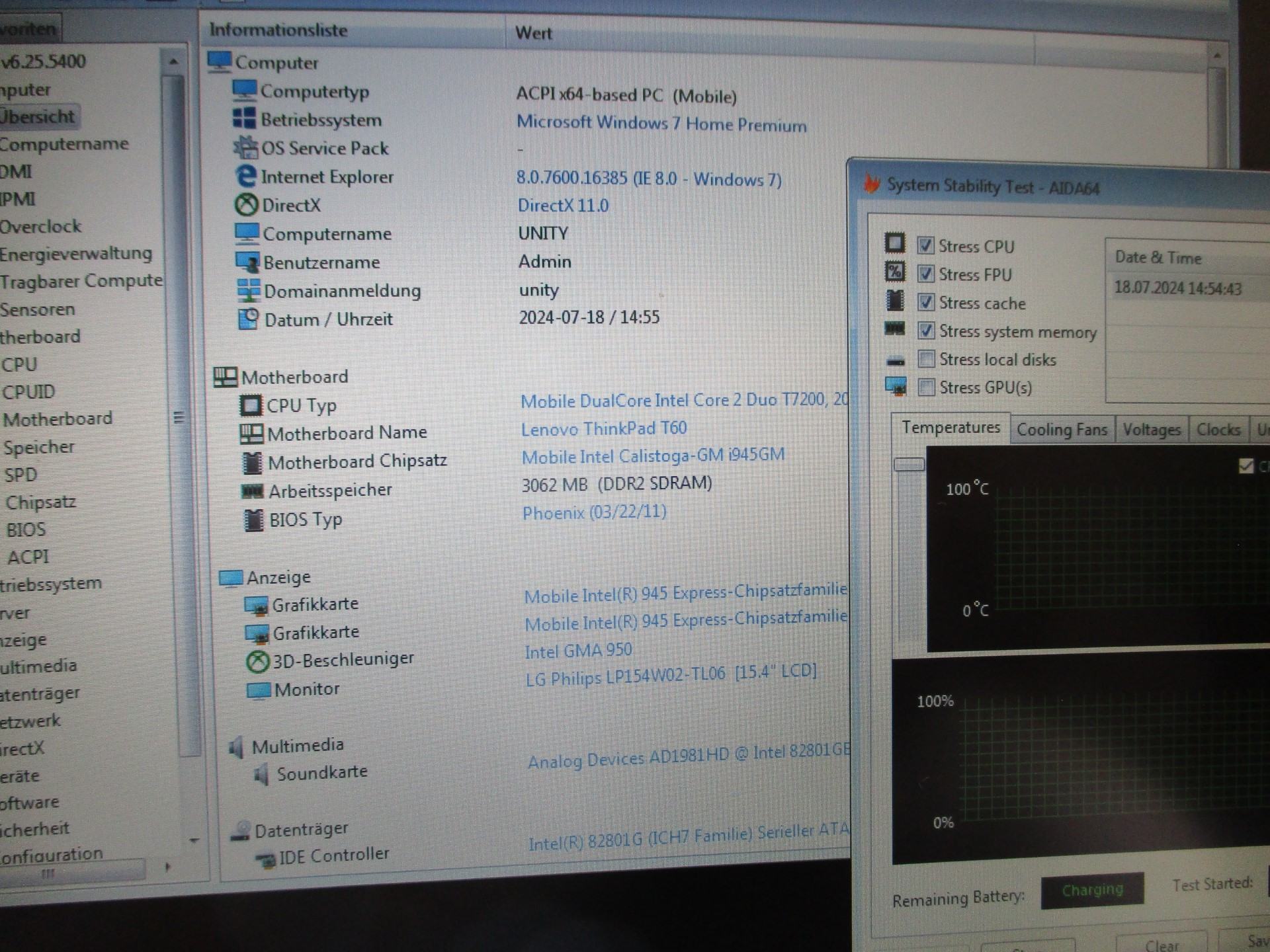The height and width of the screenshot is (952, 1270).
Task: Open the Lenovo ThinkPad T60 link
Action: [x=604, y=428]
